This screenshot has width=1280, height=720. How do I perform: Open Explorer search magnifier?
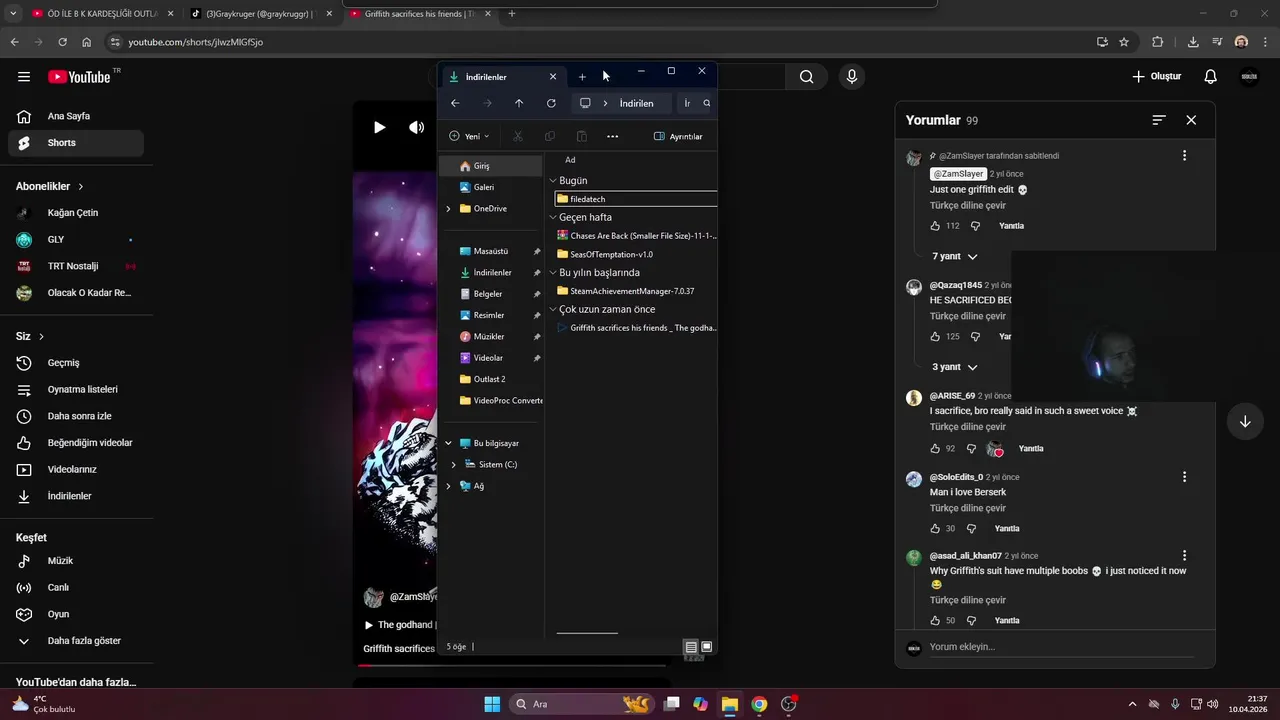[707, 103]
